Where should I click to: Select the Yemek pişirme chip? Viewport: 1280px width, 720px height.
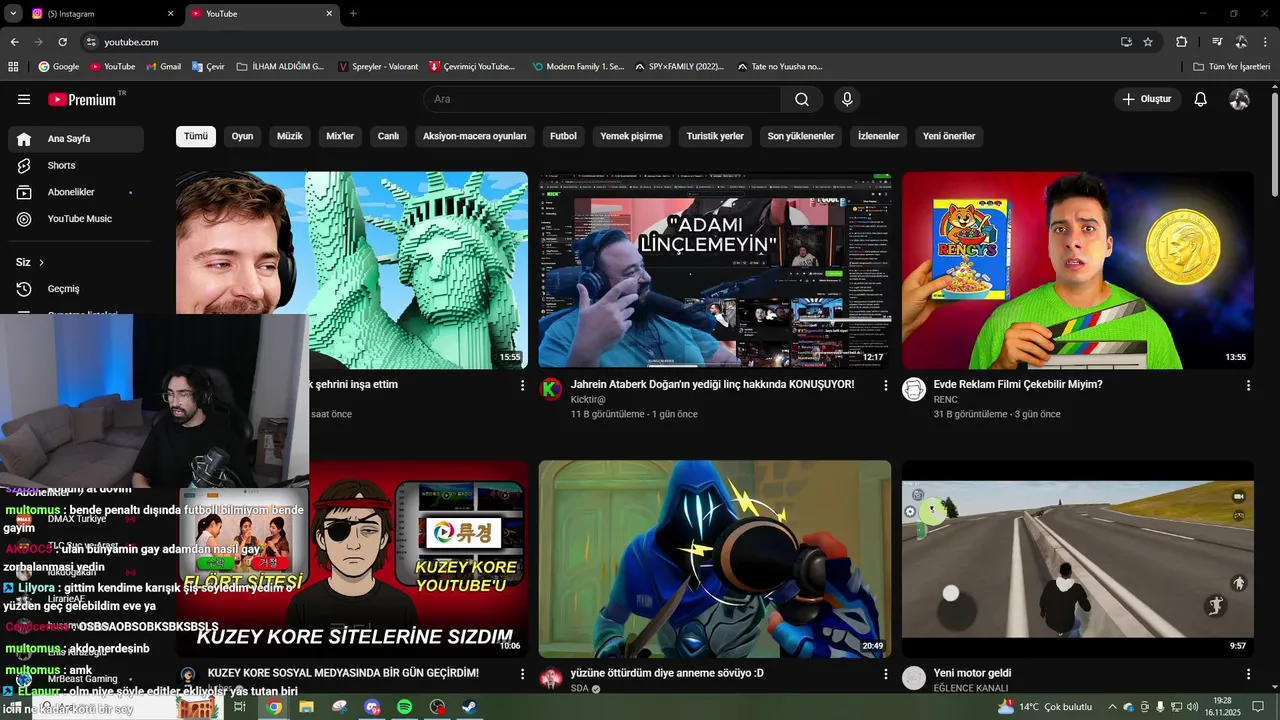click(x=631, y=136)
